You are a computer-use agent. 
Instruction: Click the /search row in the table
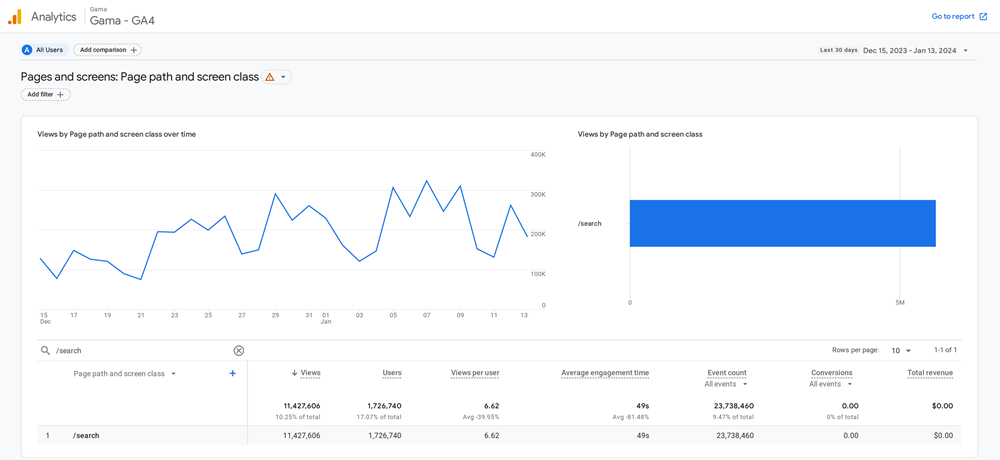[499, 436]
